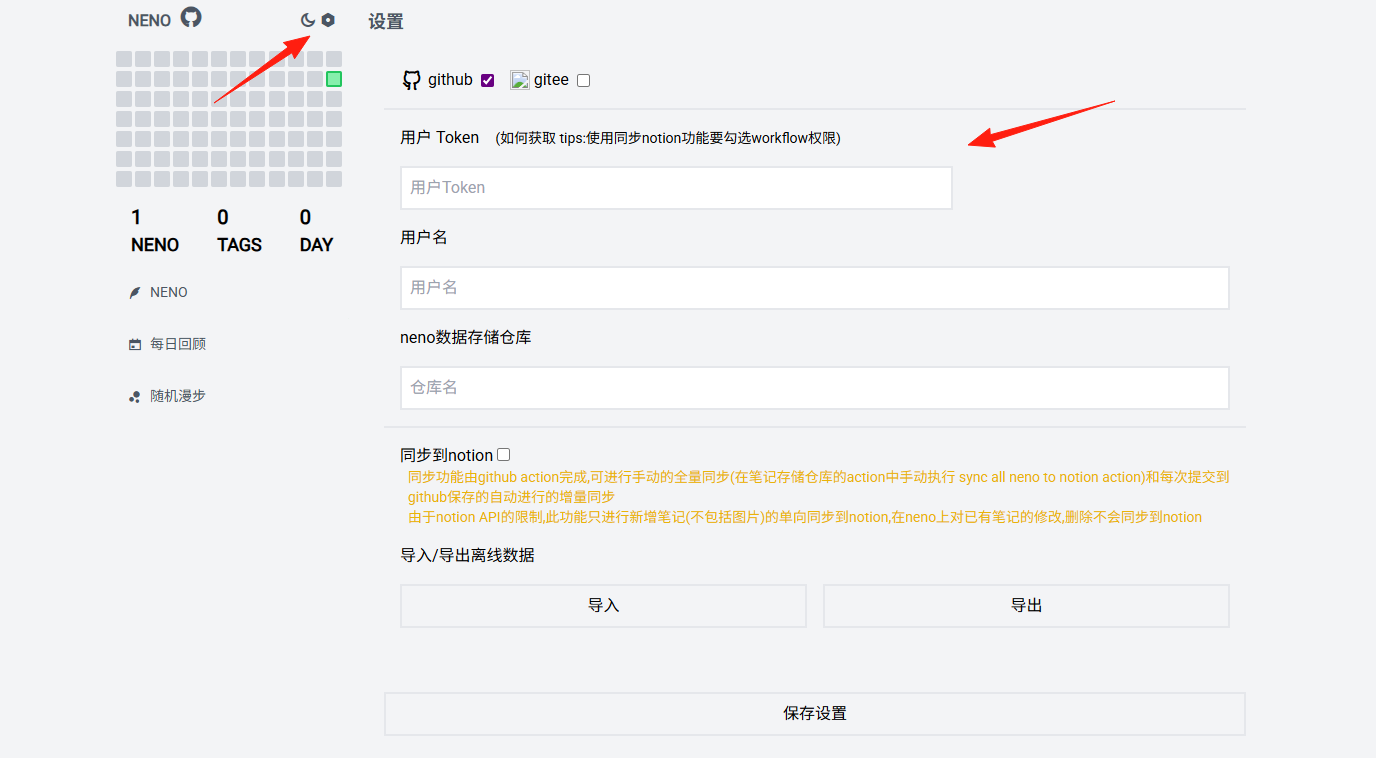Uncheck the github checkbox
Viewport: 1376px width, 758px height.
click(488, 81)
